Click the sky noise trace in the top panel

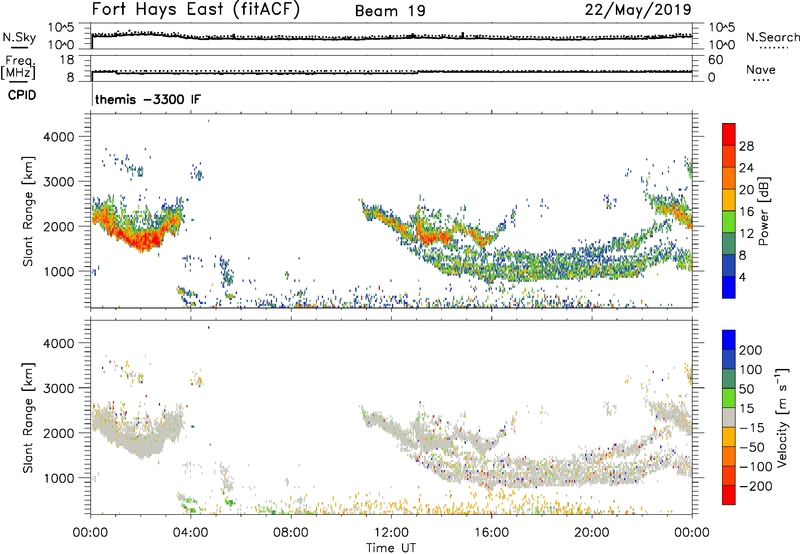pos(391,38)
